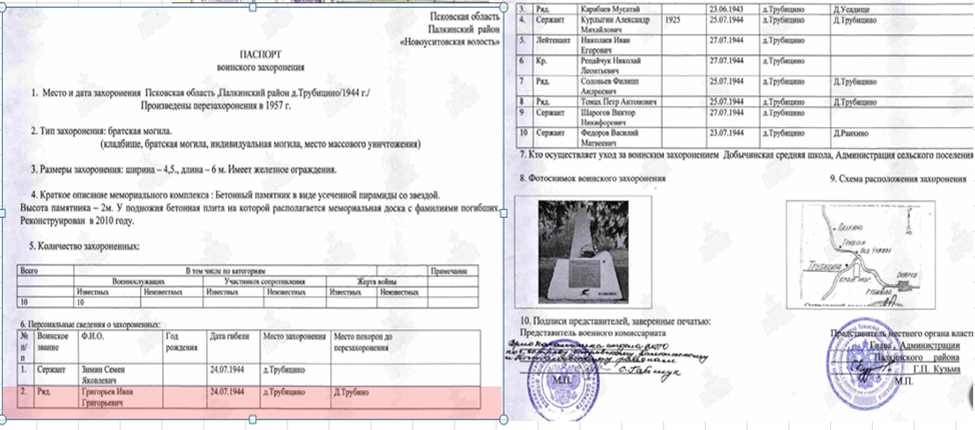Image resolution: width=975 pixels, height=430 pixels.
Task: Click the date '23.06.1943'
Action: tap(726, 9)
